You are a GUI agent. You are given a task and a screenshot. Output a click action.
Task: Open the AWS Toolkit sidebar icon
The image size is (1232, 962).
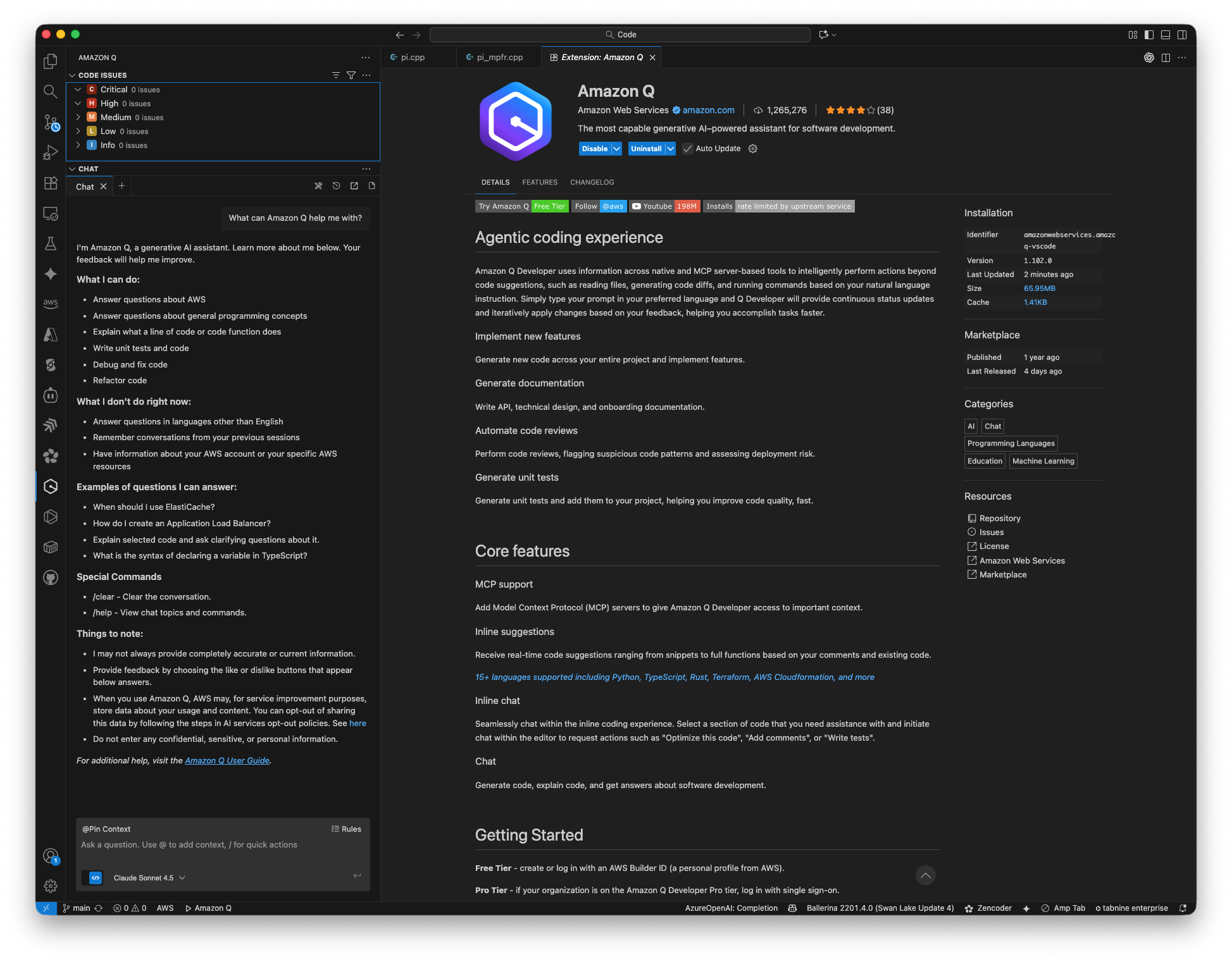[51, 304]
